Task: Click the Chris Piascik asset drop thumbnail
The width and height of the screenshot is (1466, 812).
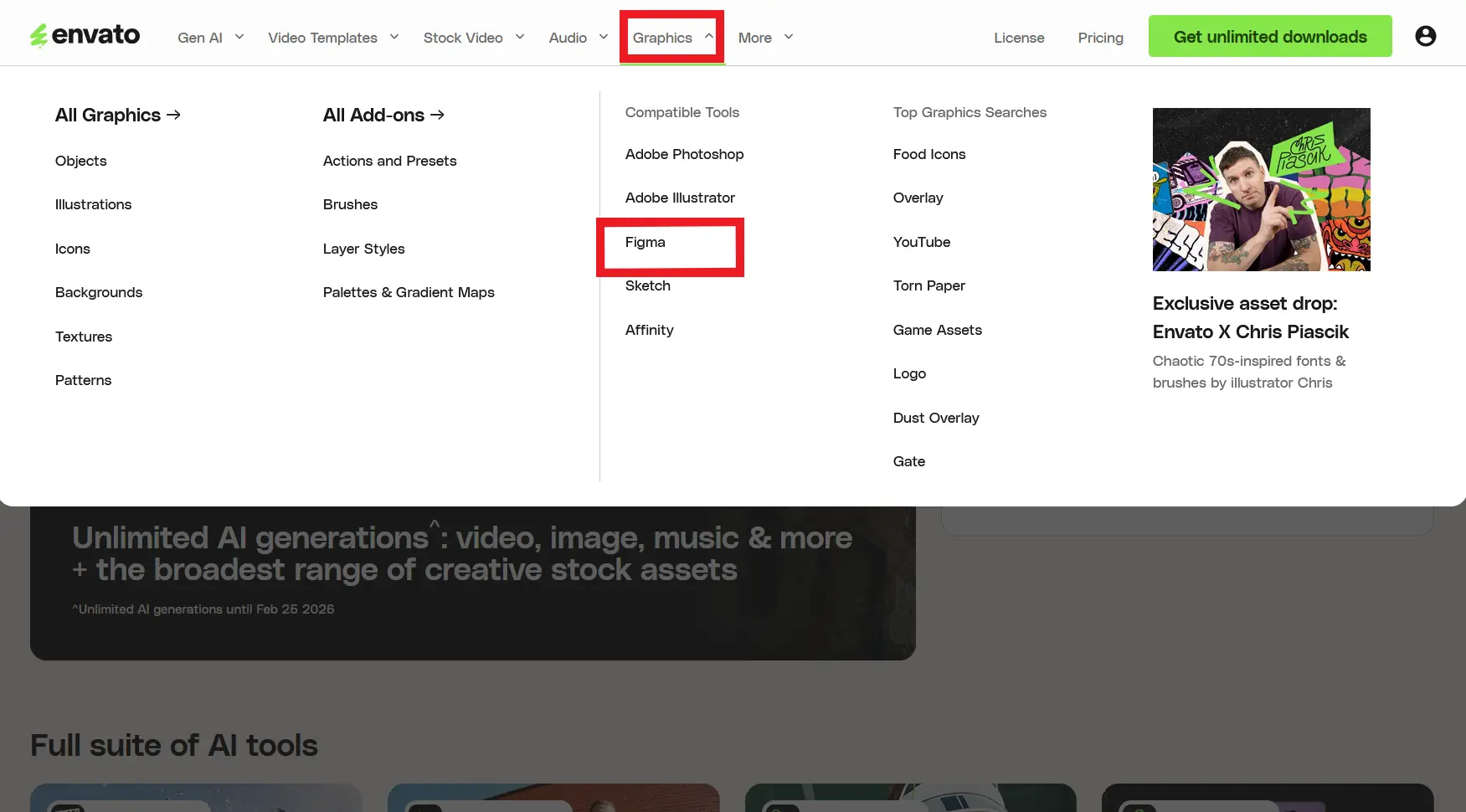Action: pos(1261,189)
